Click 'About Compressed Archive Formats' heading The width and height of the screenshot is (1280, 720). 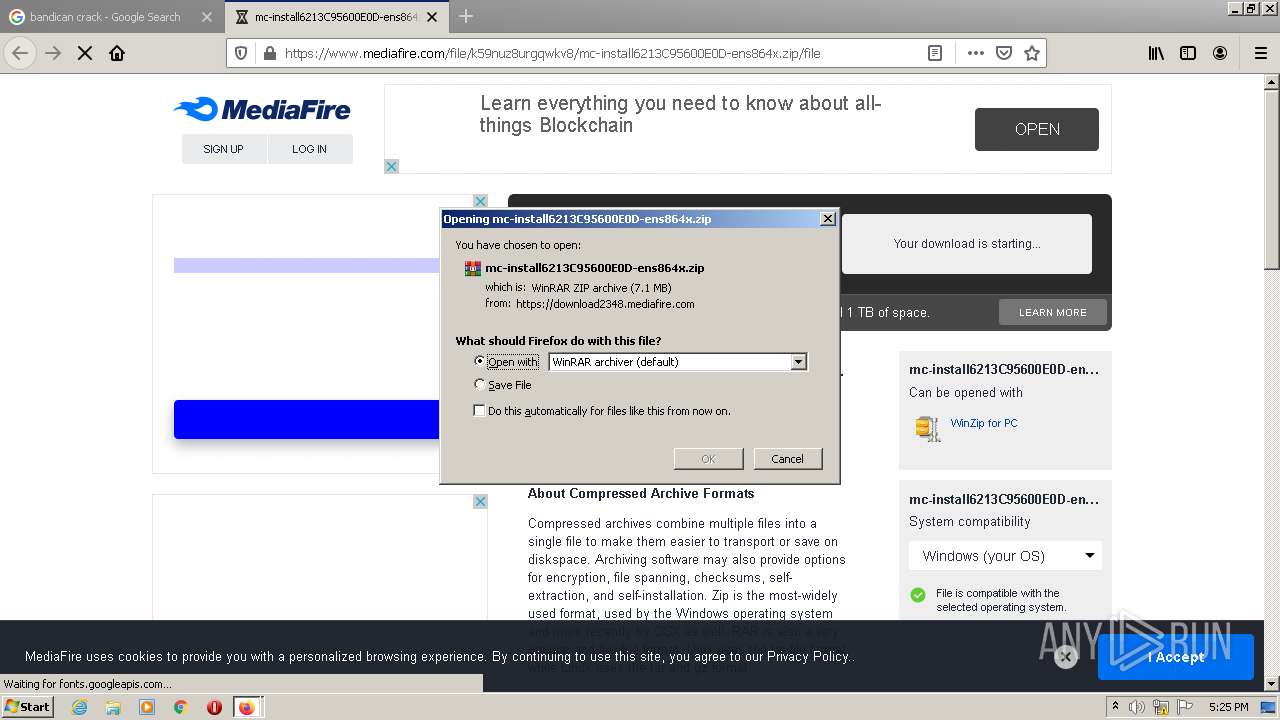point(641,493)
